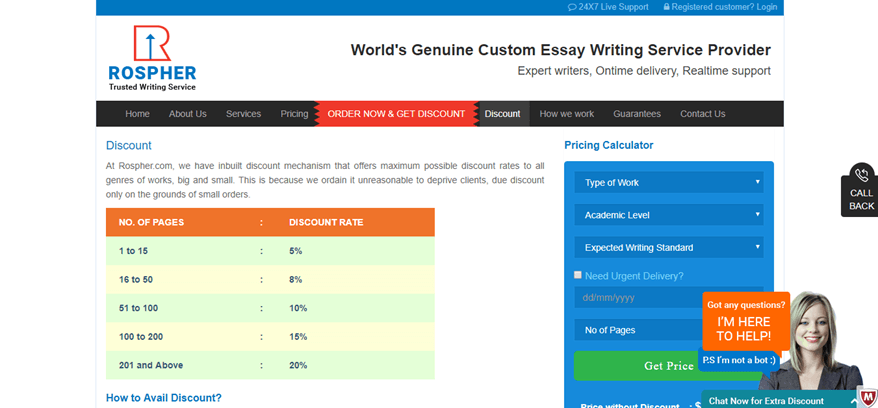Click the I'M HERE TO HELP chat bubble

[x=744, y=322]
